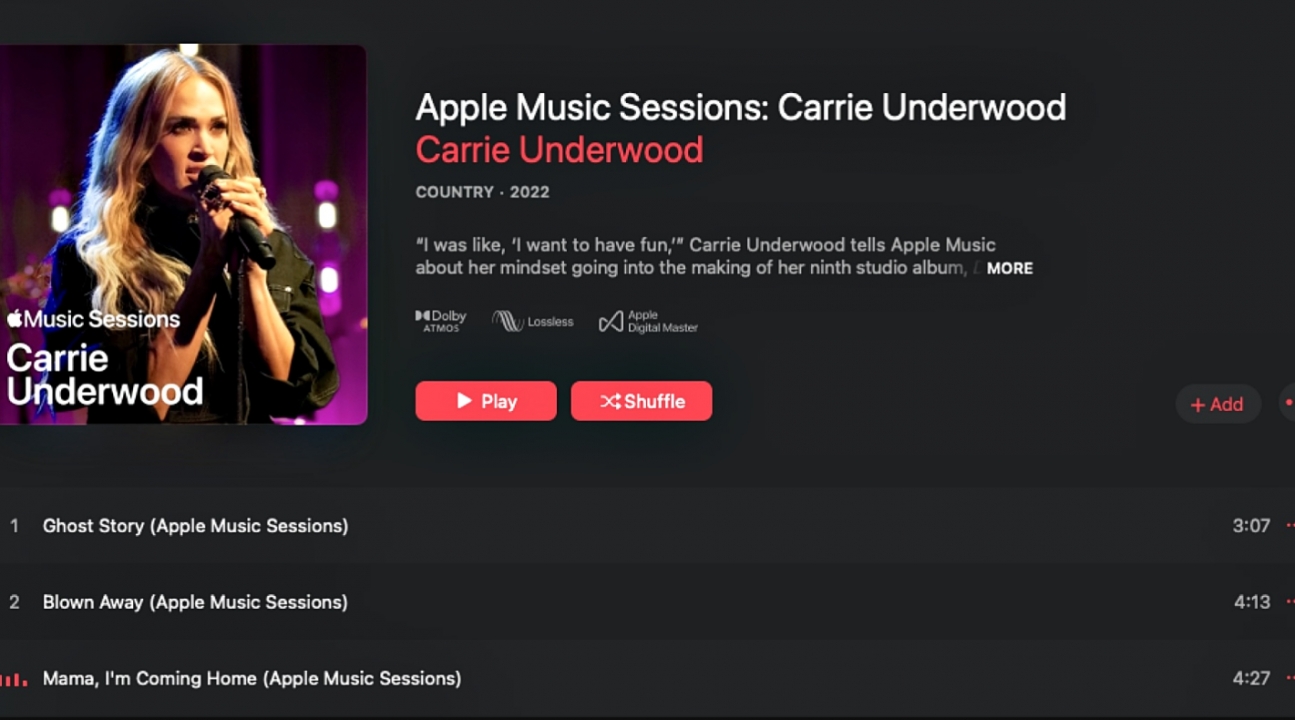Viewport: 1295px width, 720px height.
Task: Play the album with the Play button
Action: tap(486, 401)
